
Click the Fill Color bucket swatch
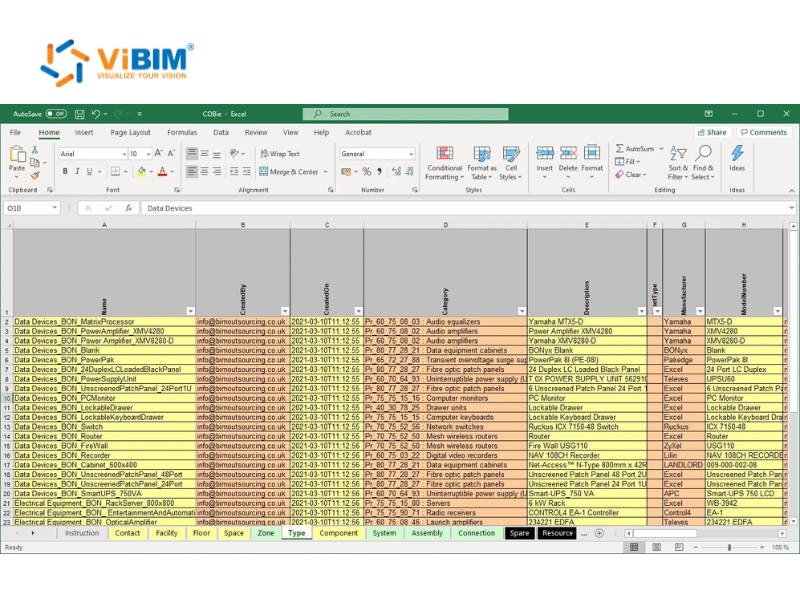141,171
